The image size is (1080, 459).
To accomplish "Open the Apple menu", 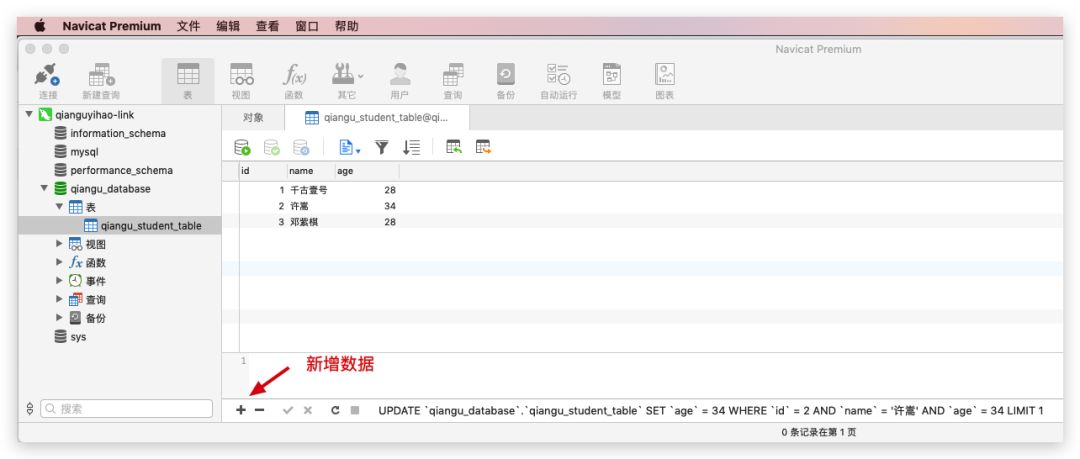I will tap(40, 26).
